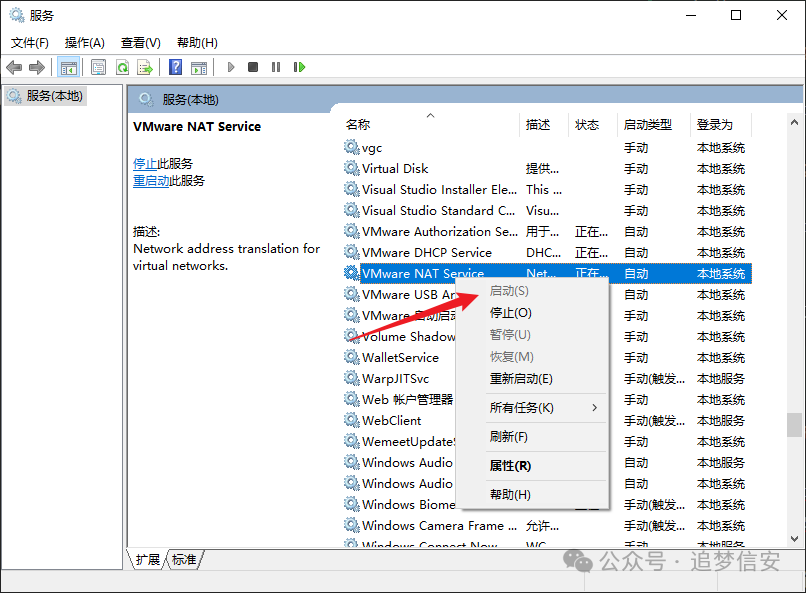Choose 刷新(F) in the context menu

508,437
